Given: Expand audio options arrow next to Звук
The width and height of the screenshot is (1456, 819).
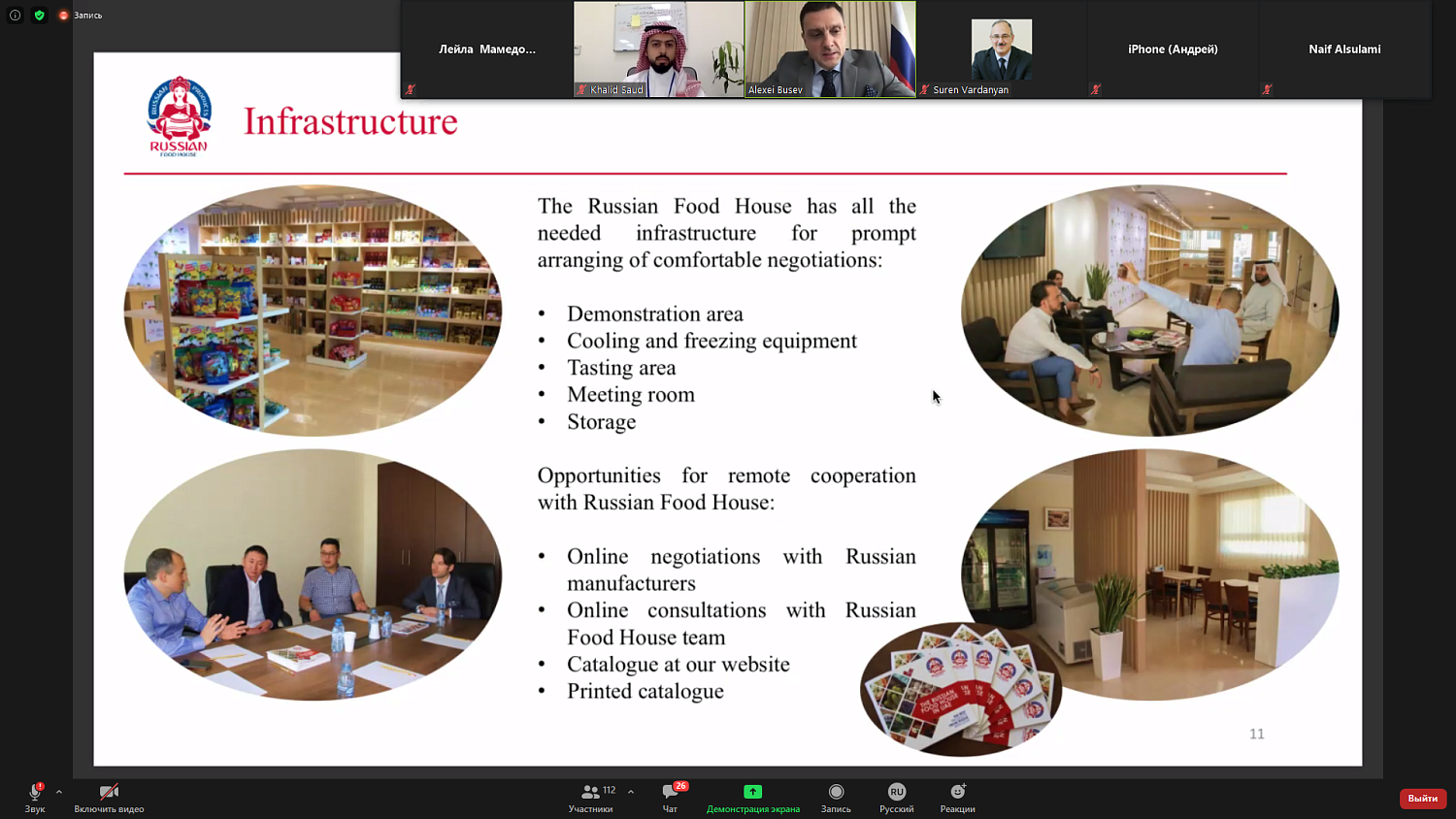Looking at the screenshot, I should [59, 792].
